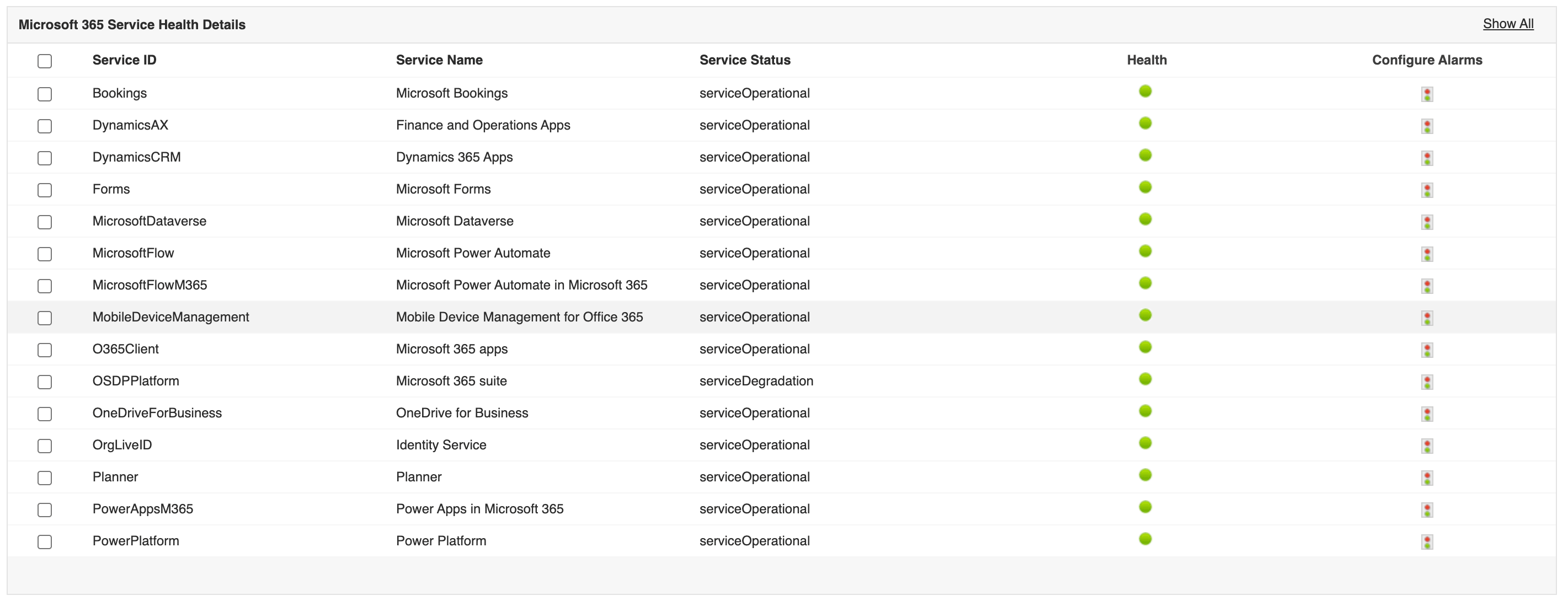The width and height of the screenshot is (1568, 601).
Task: Click the OneDriveForBusiness service ID
Action: [157, 412]
